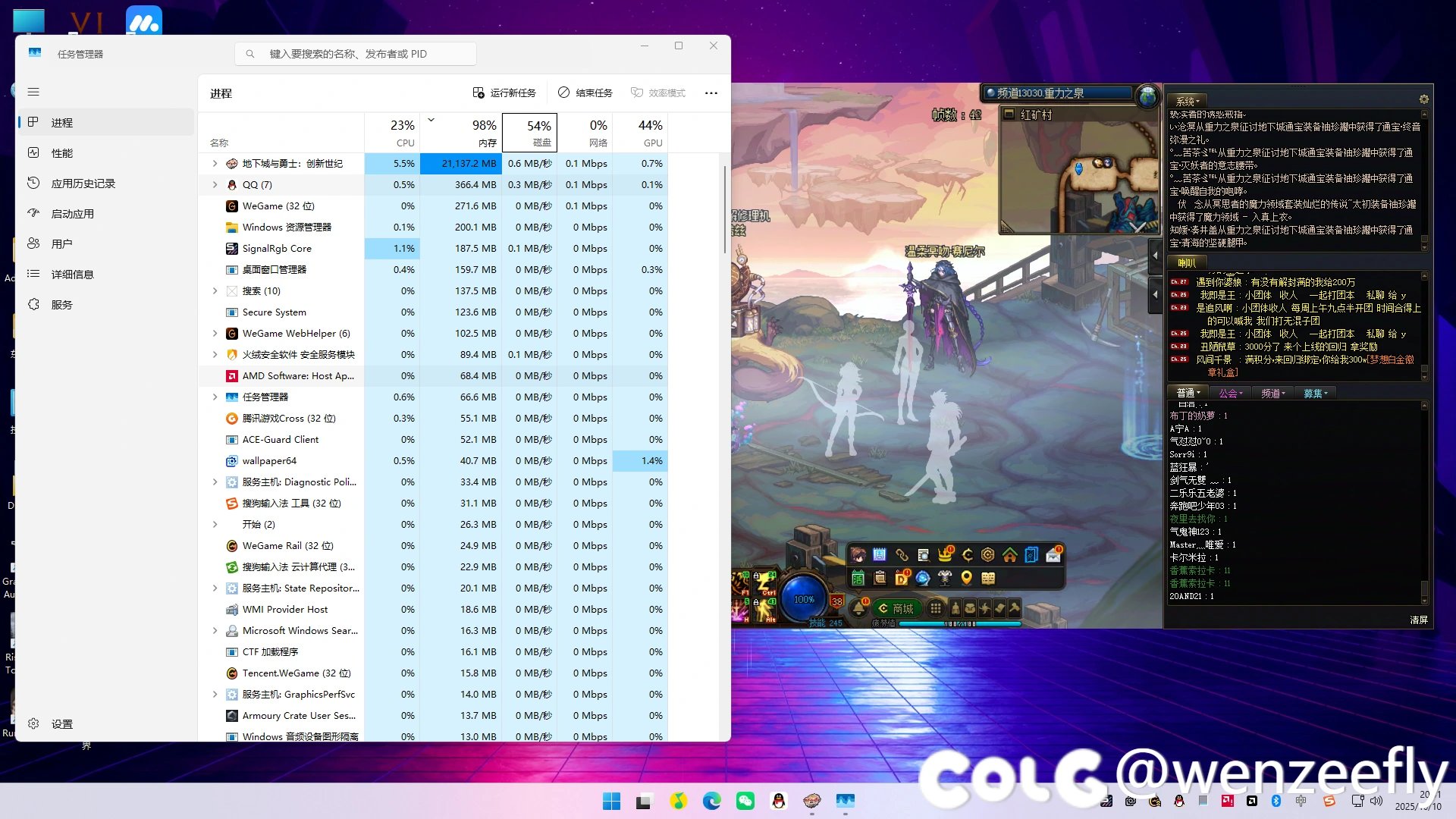Click the chat settings gear icon

click(x=1423, y=99)
